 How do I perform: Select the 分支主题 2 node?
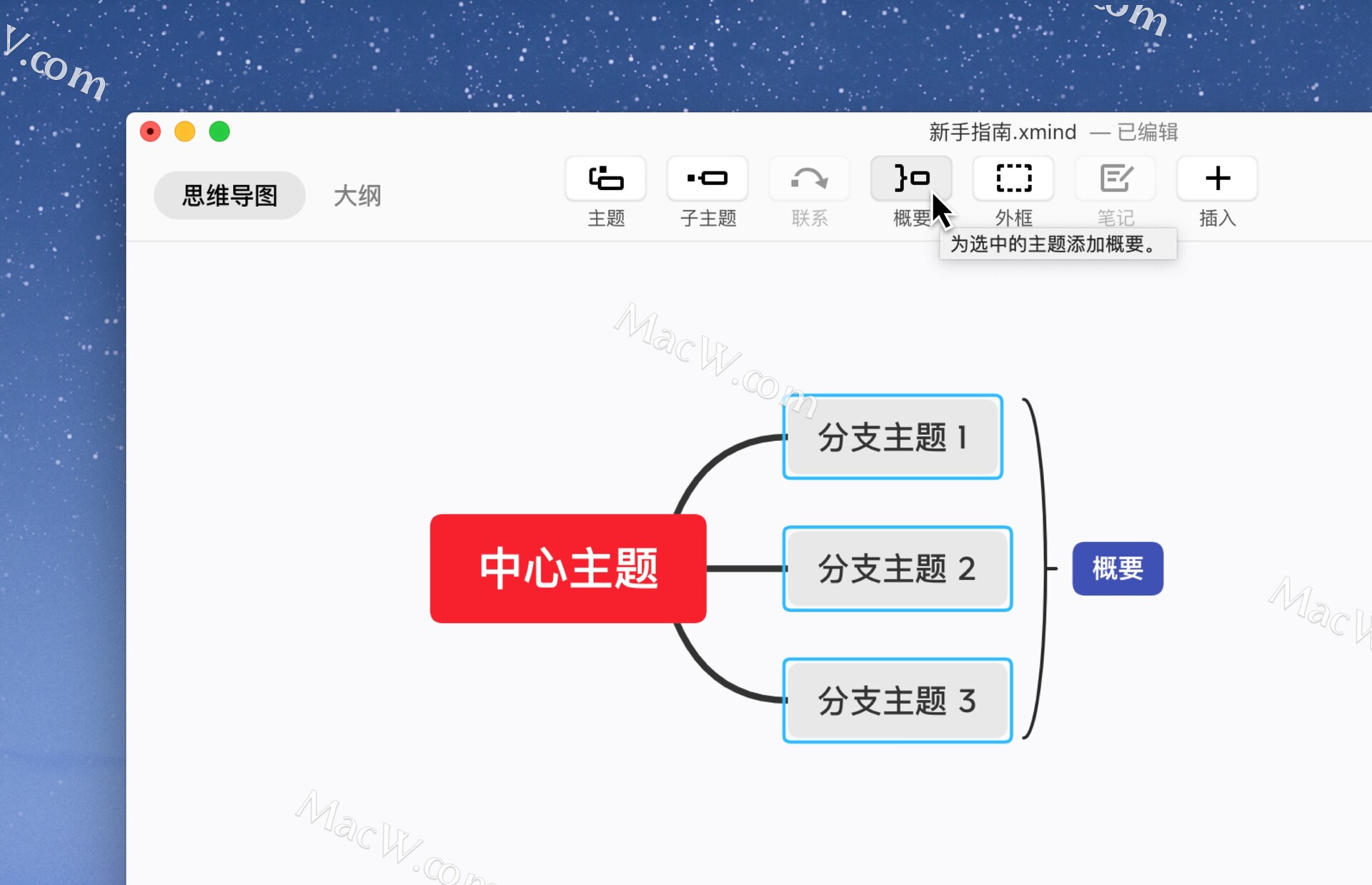(x=897, y=569)
